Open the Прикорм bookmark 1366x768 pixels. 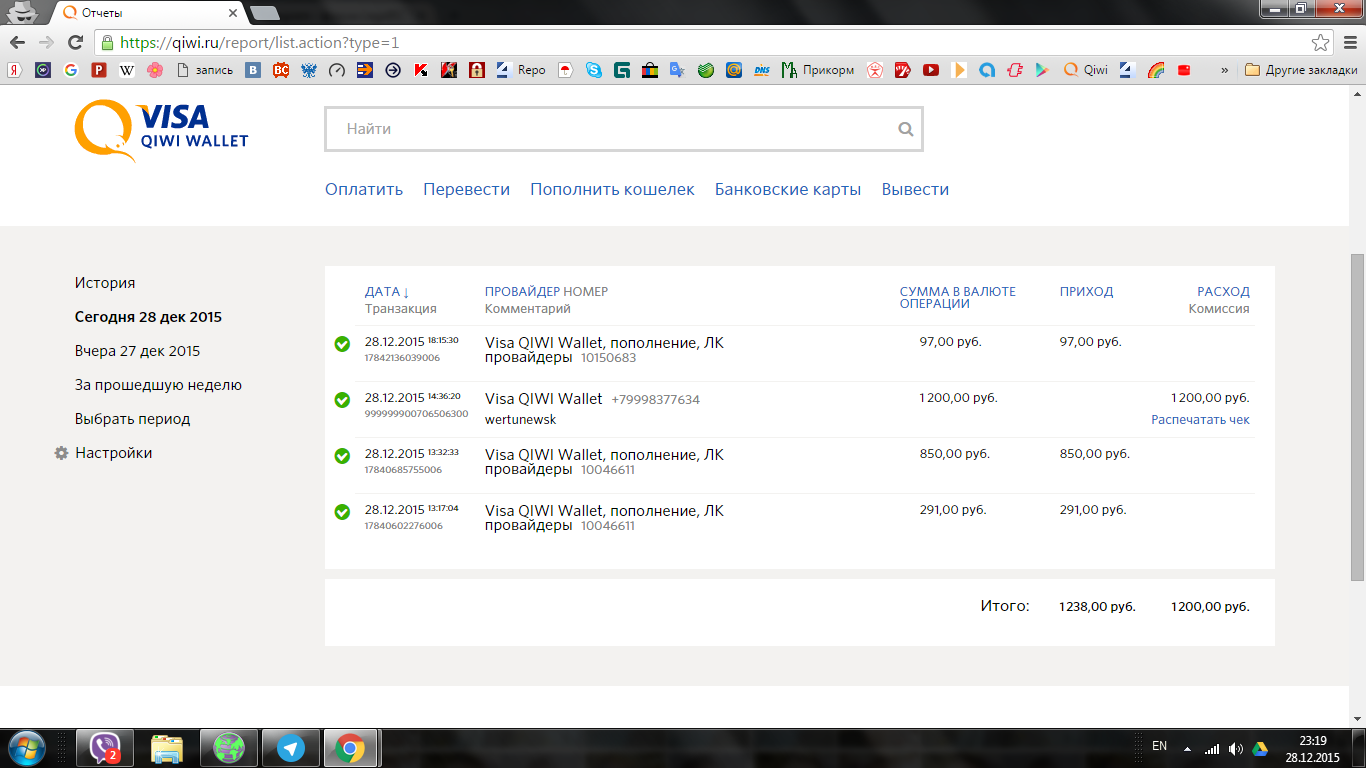pyautogui.click(x=818, y=70)
